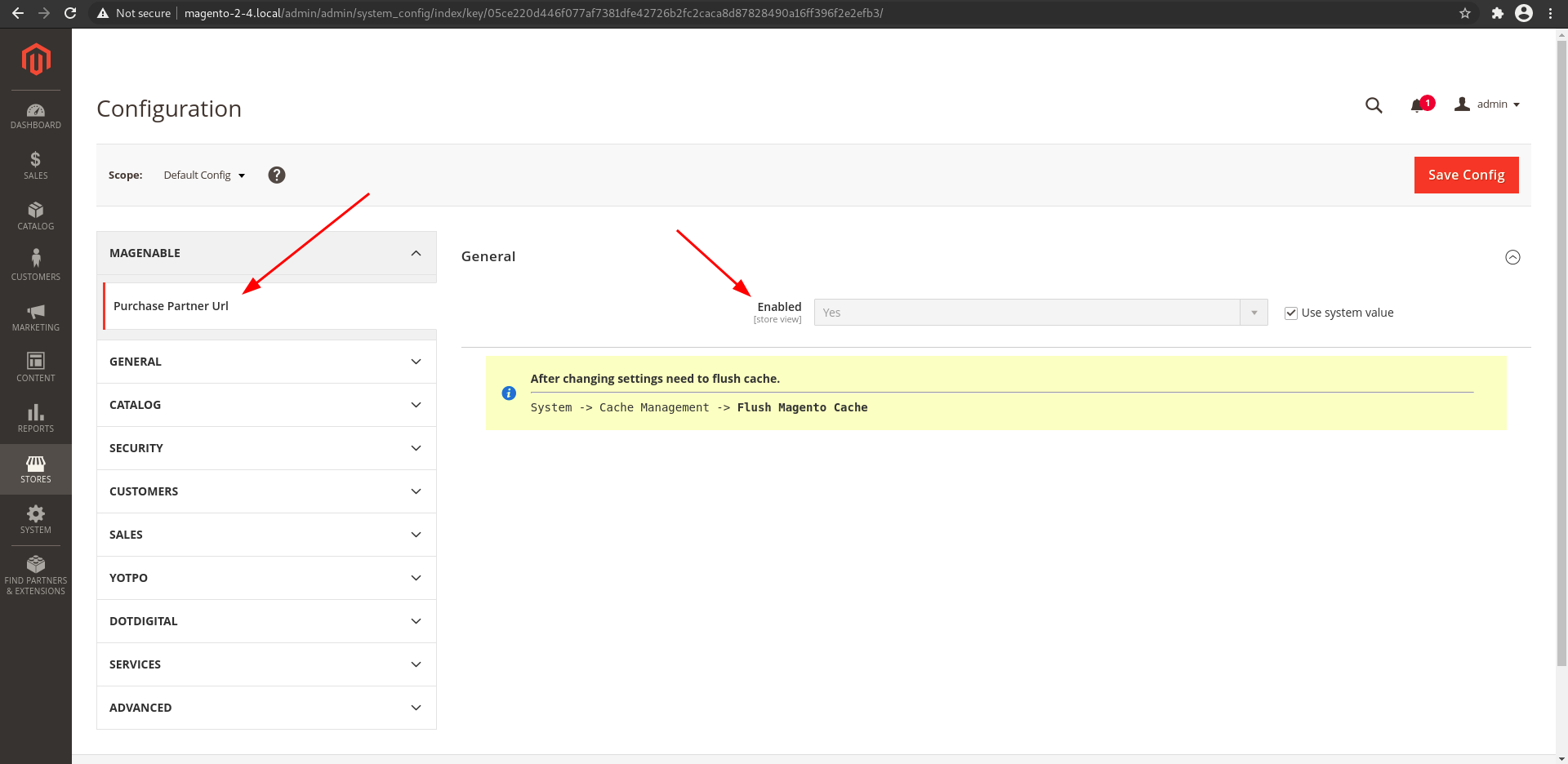Click the scope help question mark icon
Screen dimensions: 1568x764
coord(277,175)
